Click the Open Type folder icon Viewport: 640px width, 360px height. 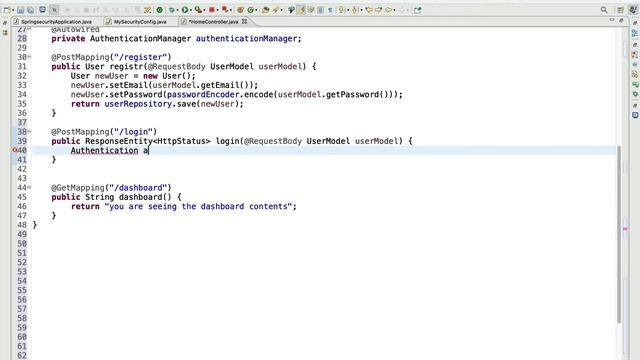pyautogui.click(x=265, y=10)
